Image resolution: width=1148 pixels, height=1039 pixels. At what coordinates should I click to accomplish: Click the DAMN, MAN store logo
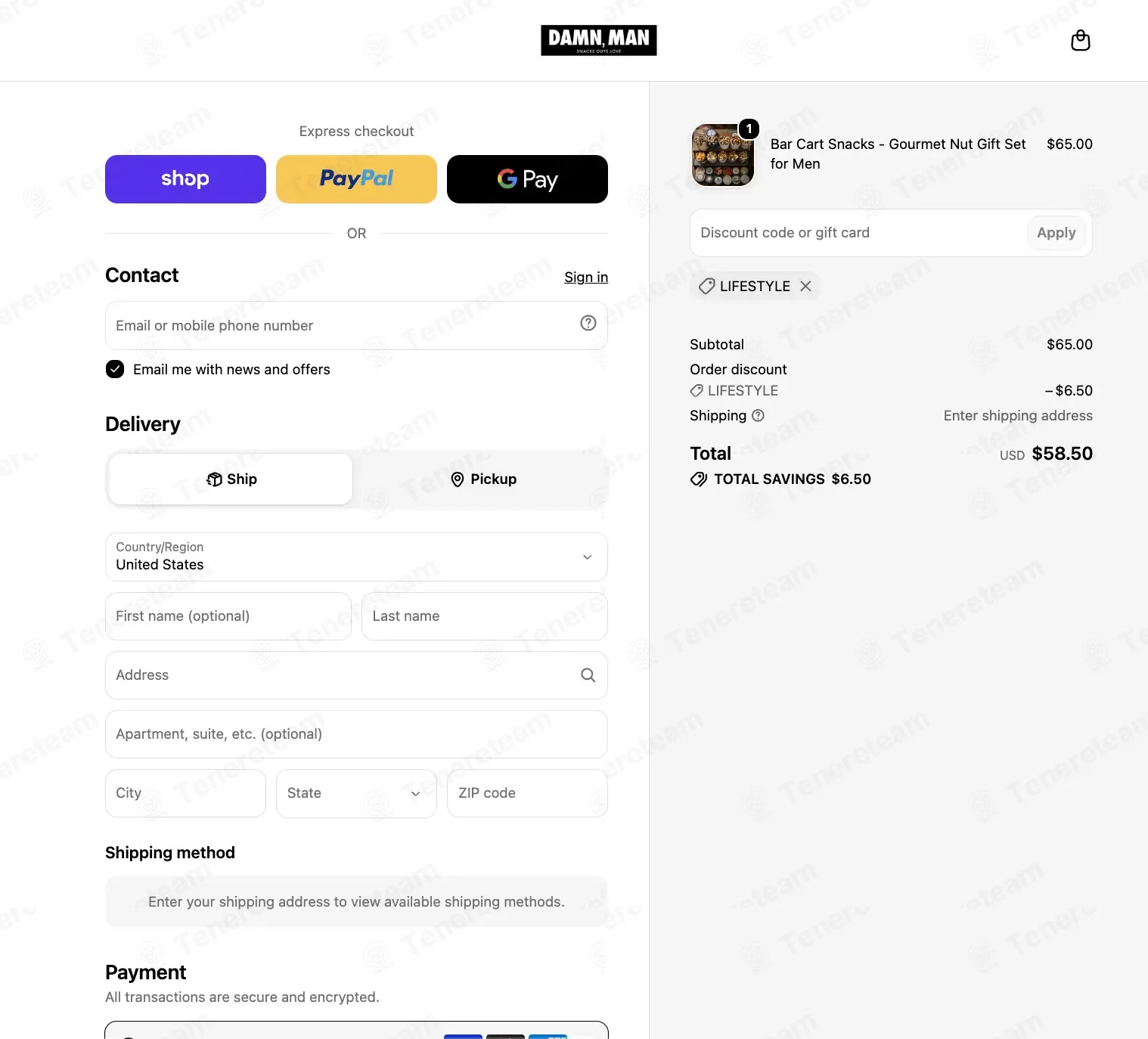(x=599, y=40)
